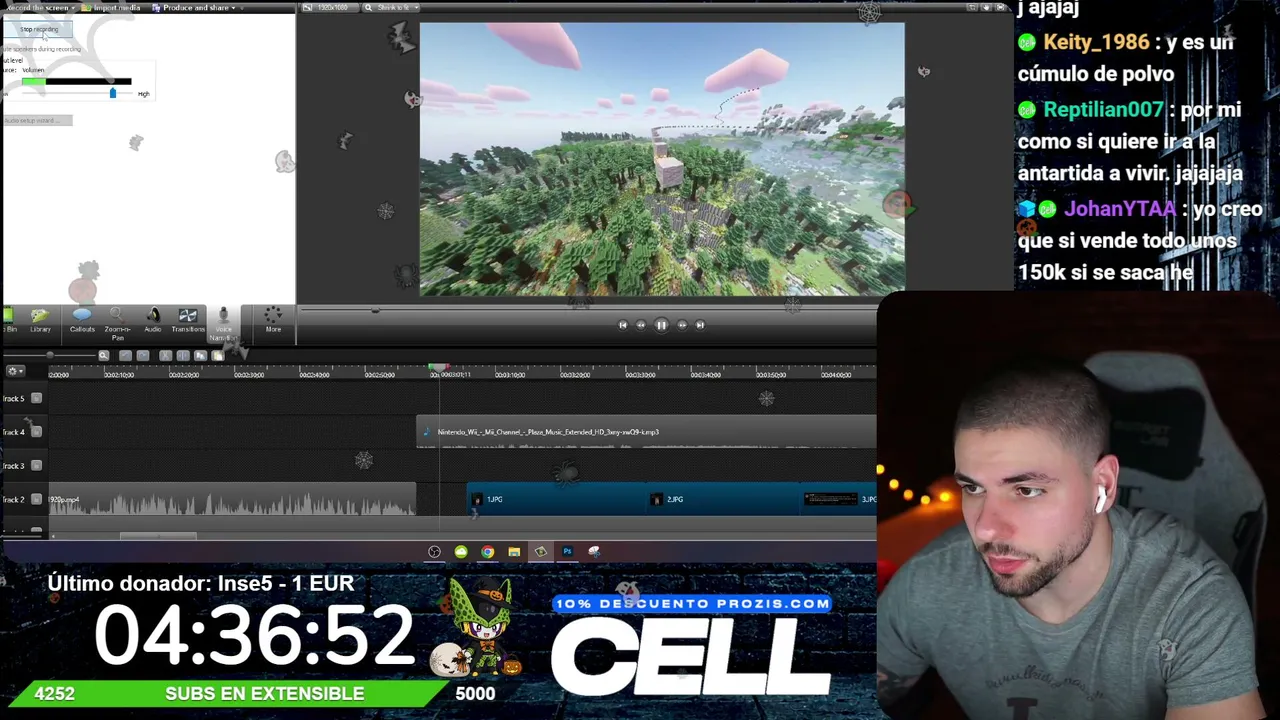Image resolution: width=1280 pixels, height=720 pixels.
Task: Pause the video preview
Action: [x=661, y=325]
